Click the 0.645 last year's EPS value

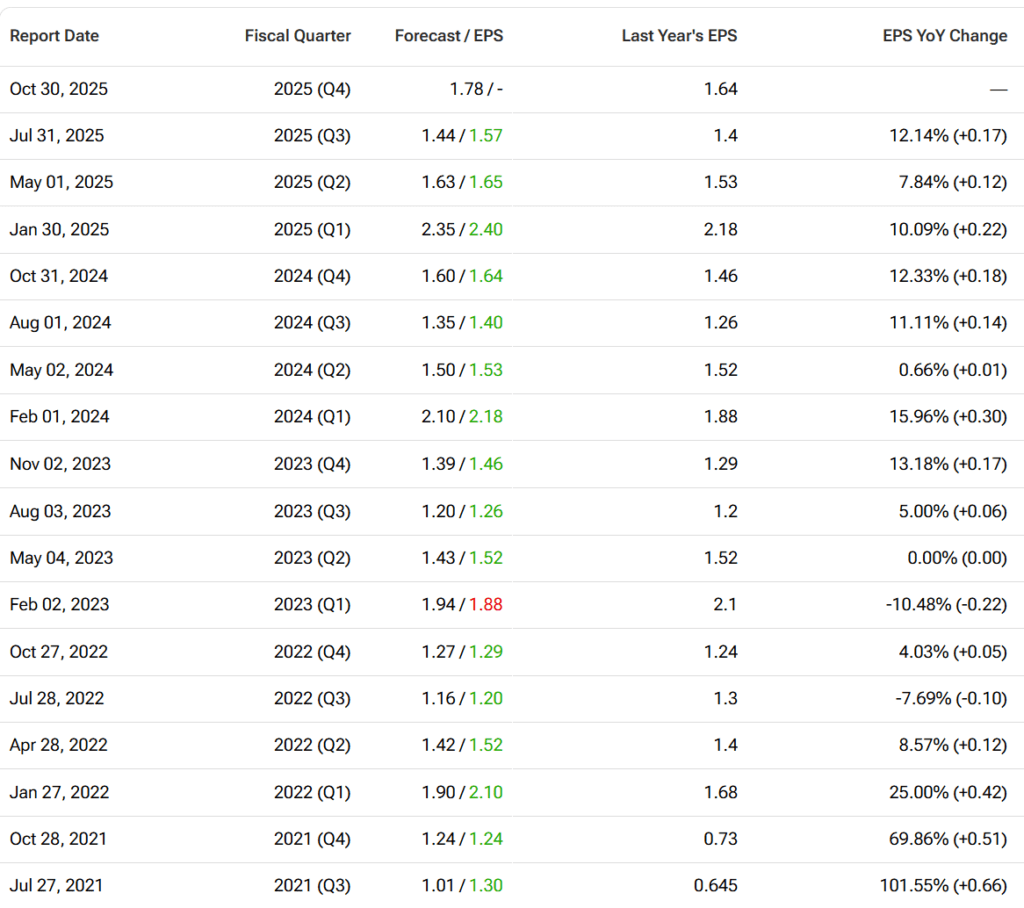(x=715, y=885)
